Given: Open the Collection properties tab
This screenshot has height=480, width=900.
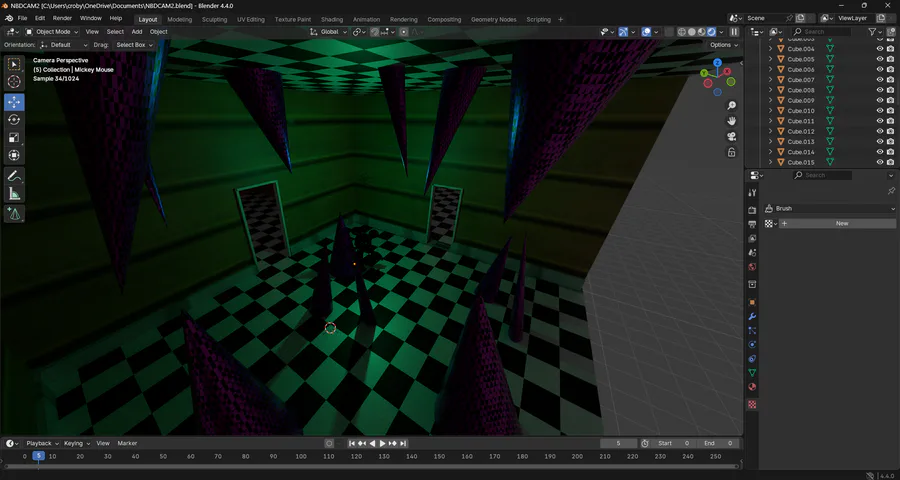Looking at the screenshot, I should (x=752, y=284).
